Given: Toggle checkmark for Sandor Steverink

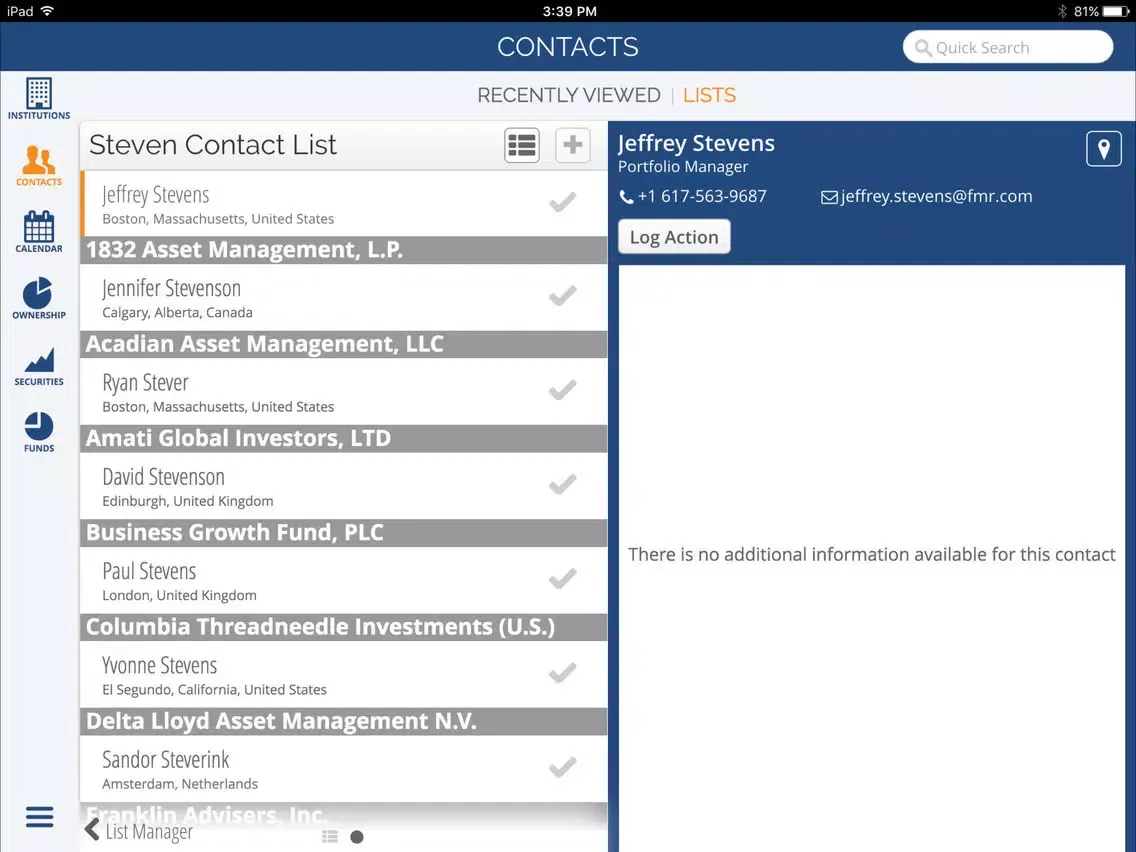Looking at the screenshot, I should click(562, 767).
